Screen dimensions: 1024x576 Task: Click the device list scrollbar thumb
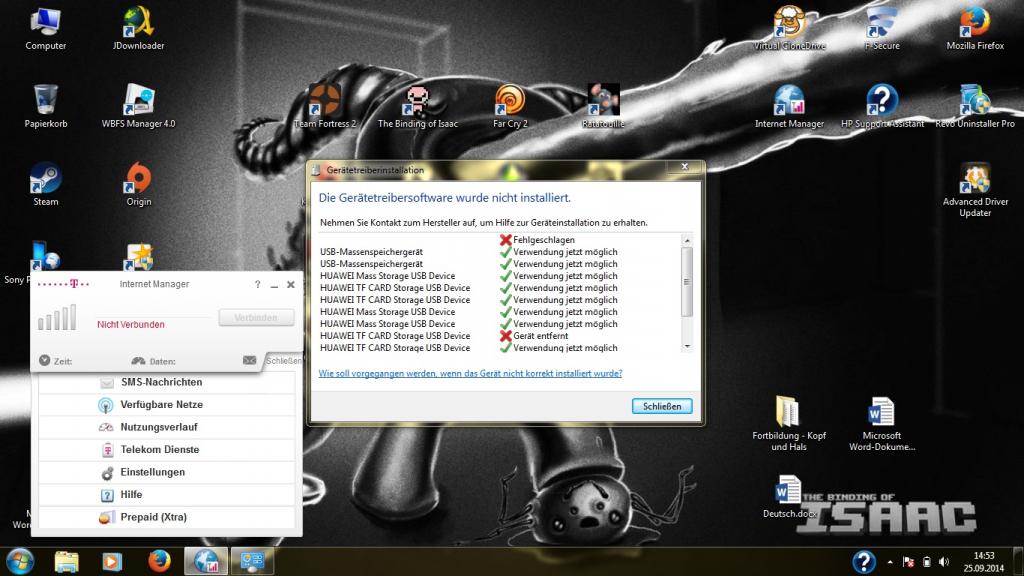pyautogui.click(x=687, y=282)
